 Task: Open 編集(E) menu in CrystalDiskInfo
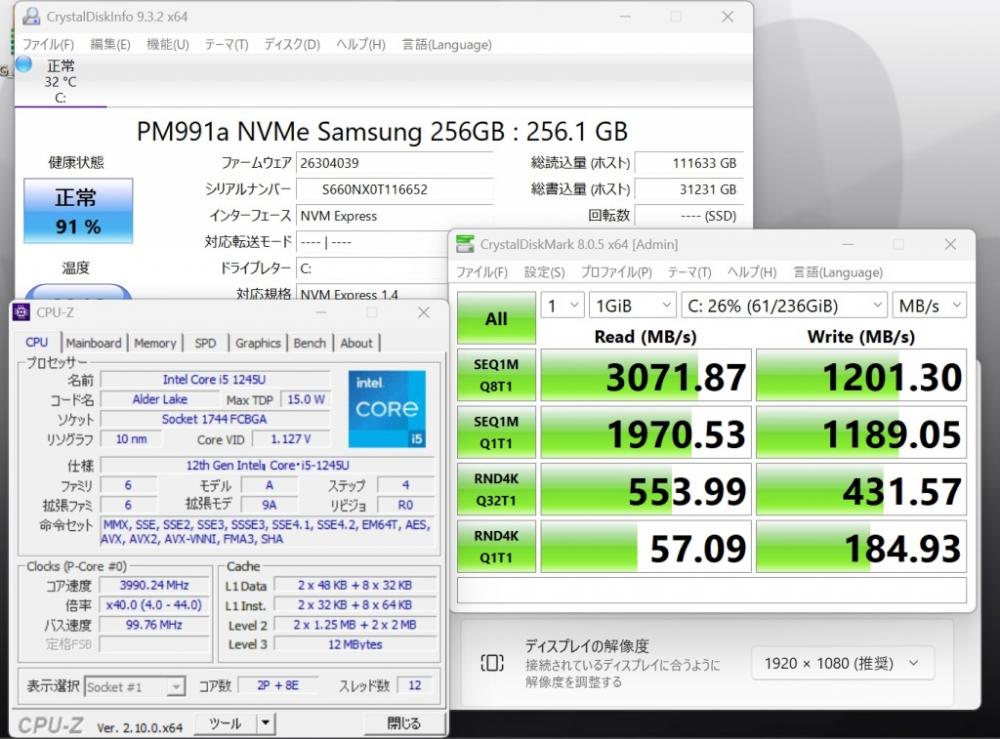tap(110, 45)
